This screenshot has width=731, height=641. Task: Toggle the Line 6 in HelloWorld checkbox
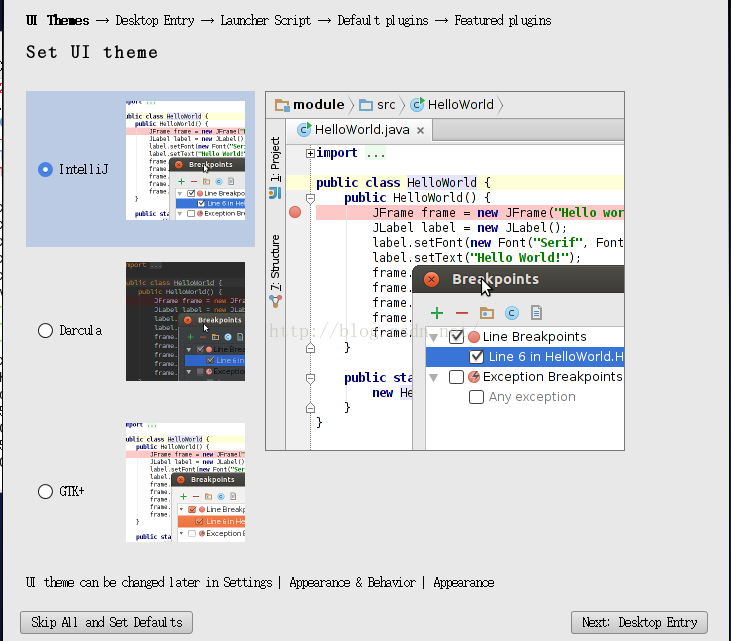[x=476, y=357]
